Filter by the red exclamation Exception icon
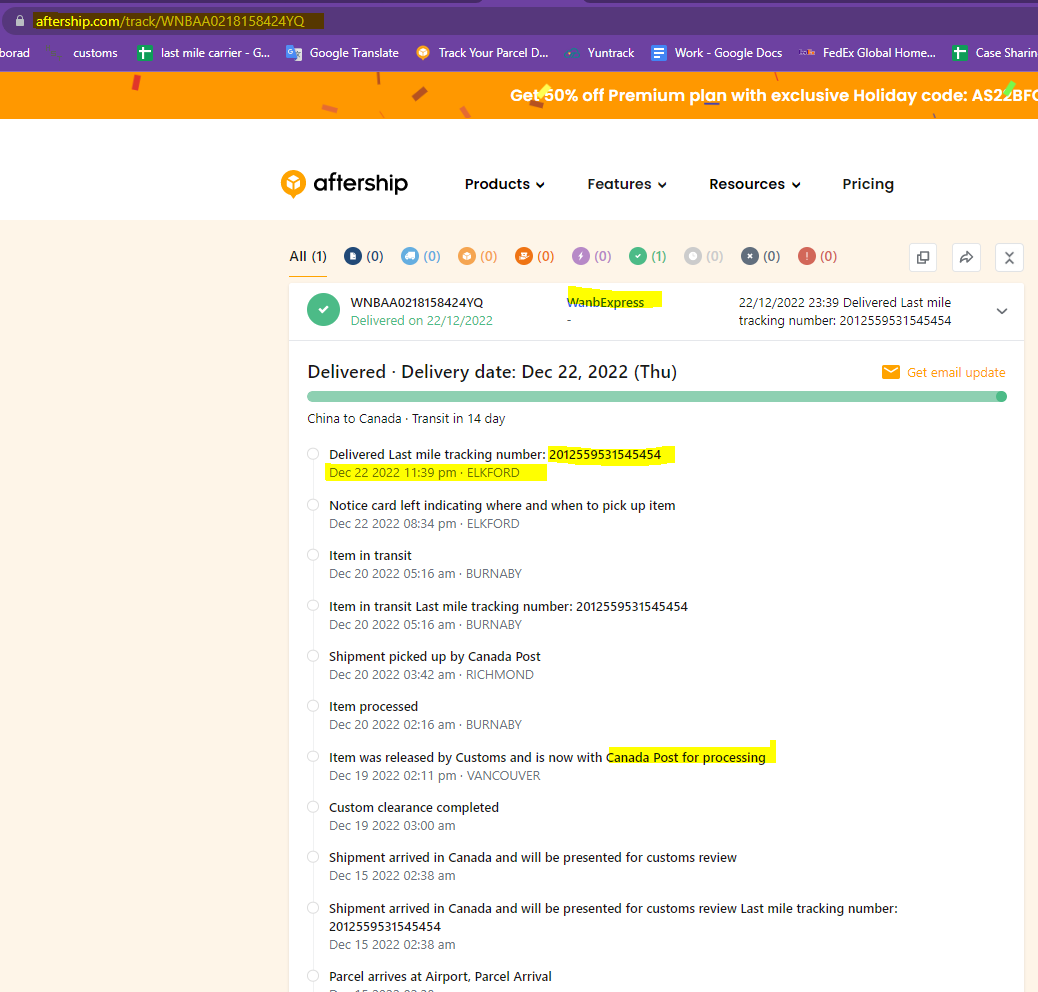1038x992 pixels. 807,257
